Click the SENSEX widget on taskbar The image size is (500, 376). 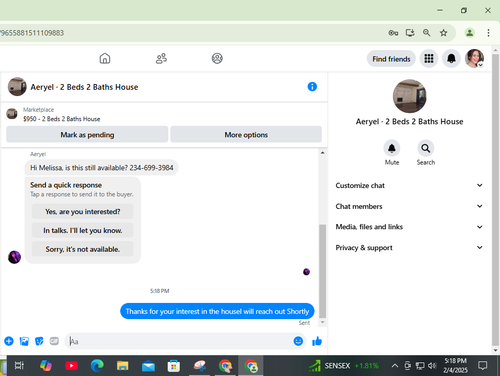[343, 366]
